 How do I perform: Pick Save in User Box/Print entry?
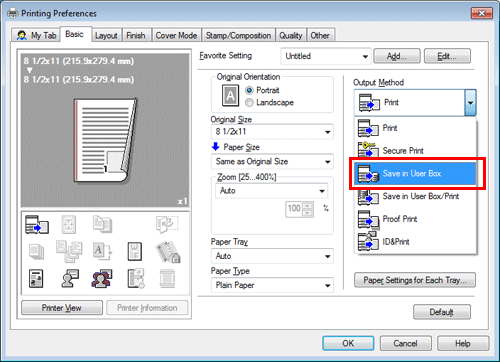pos(415,196)
